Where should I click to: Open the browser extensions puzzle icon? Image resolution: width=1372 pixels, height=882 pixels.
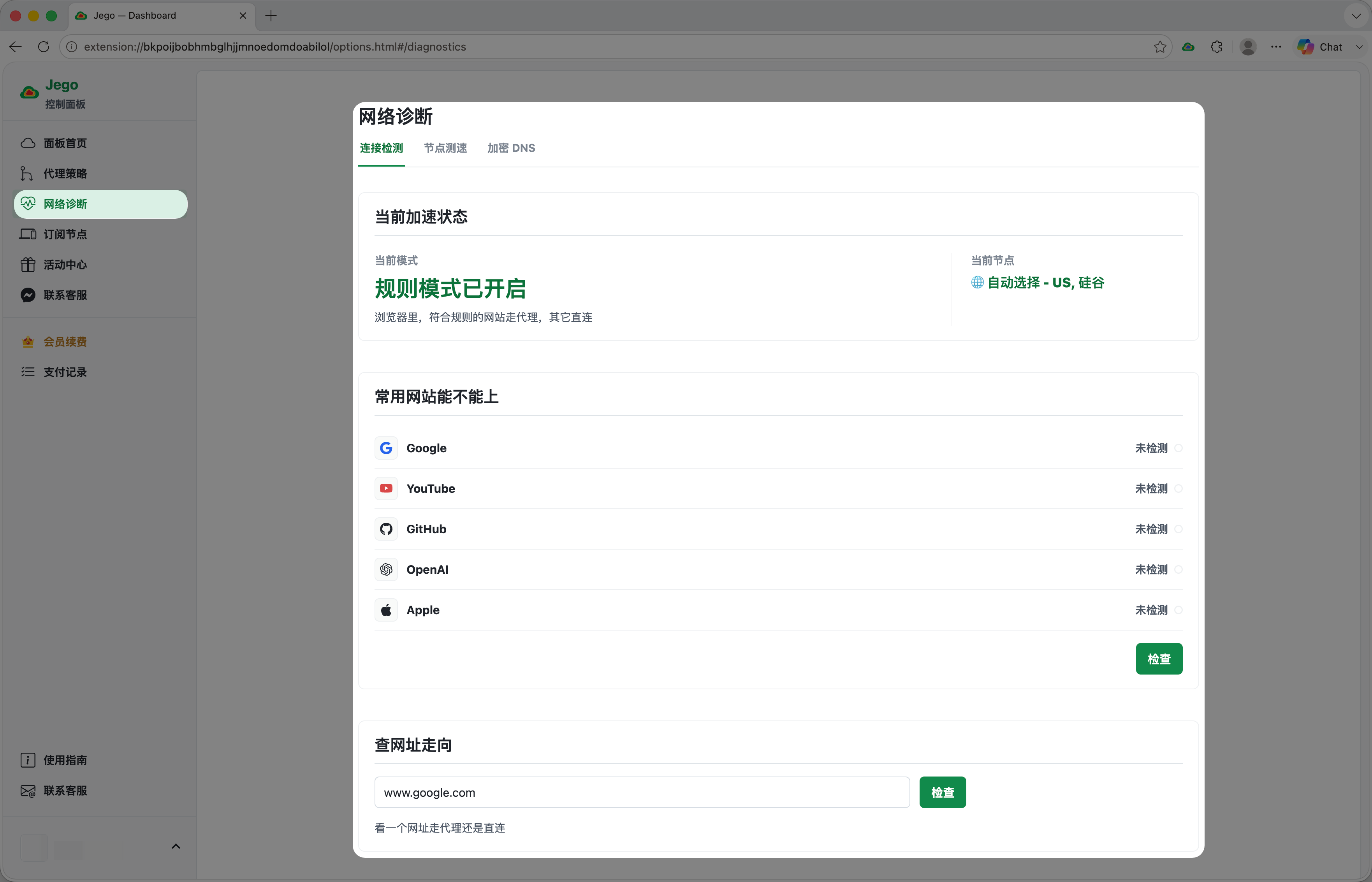[1217, 47]
